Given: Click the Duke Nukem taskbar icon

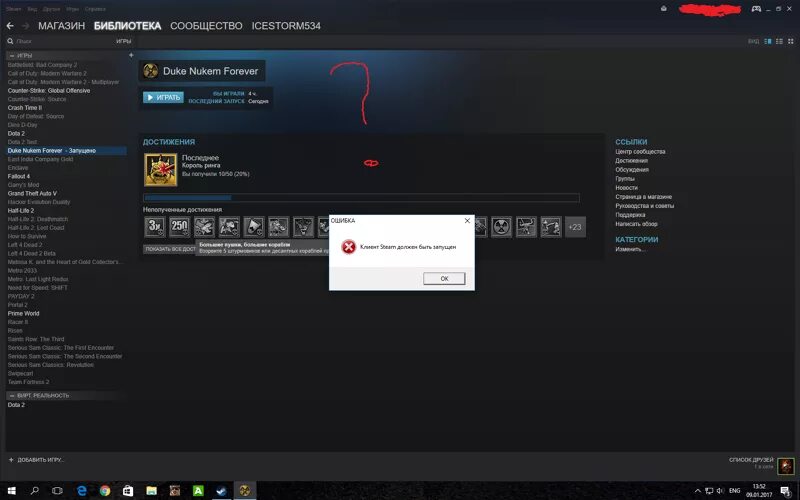Looking at the screenshot, I should (x=245, y=491).
